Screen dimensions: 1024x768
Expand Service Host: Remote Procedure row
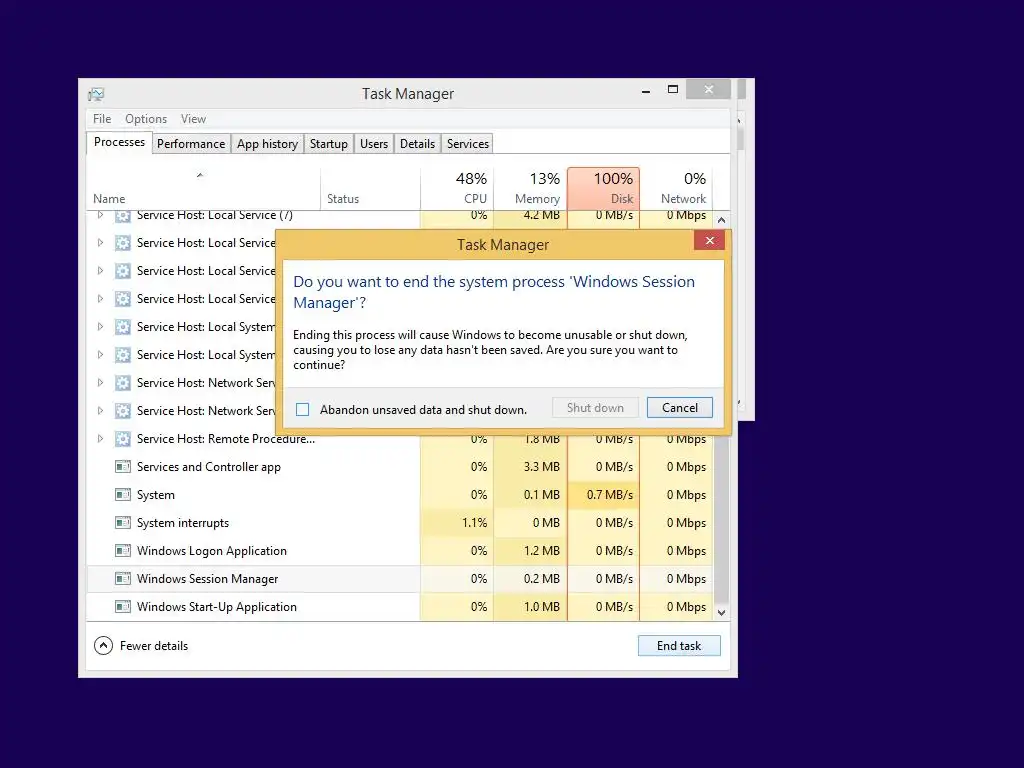100,439
